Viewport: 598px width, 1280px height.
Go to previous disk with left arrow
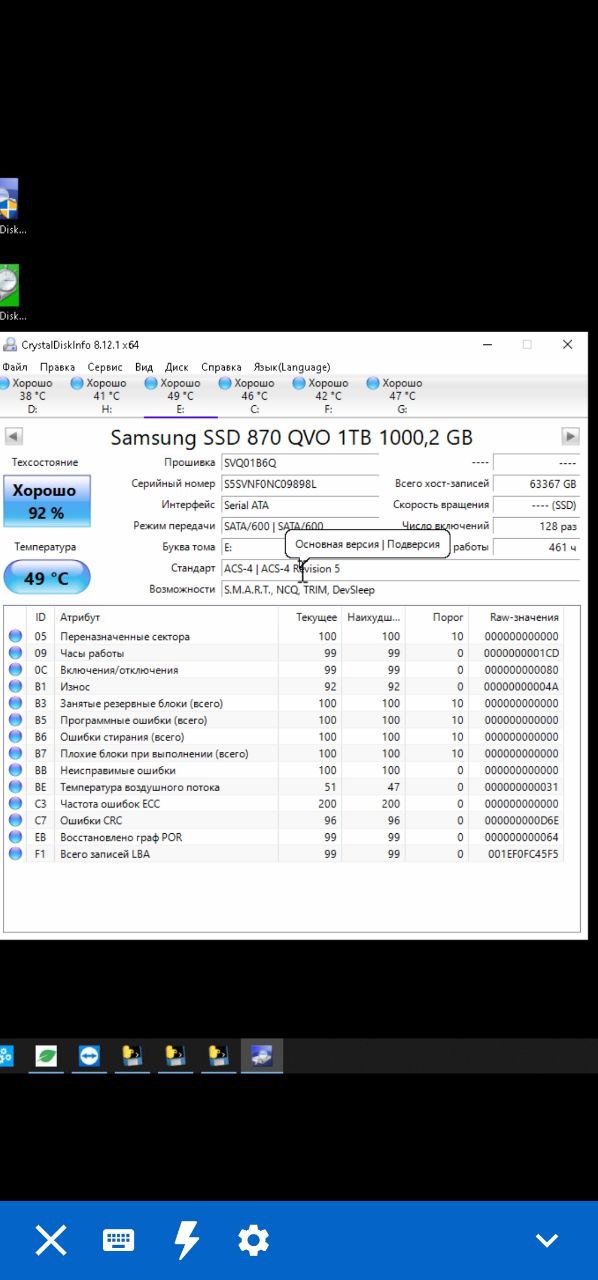point(14,437)
